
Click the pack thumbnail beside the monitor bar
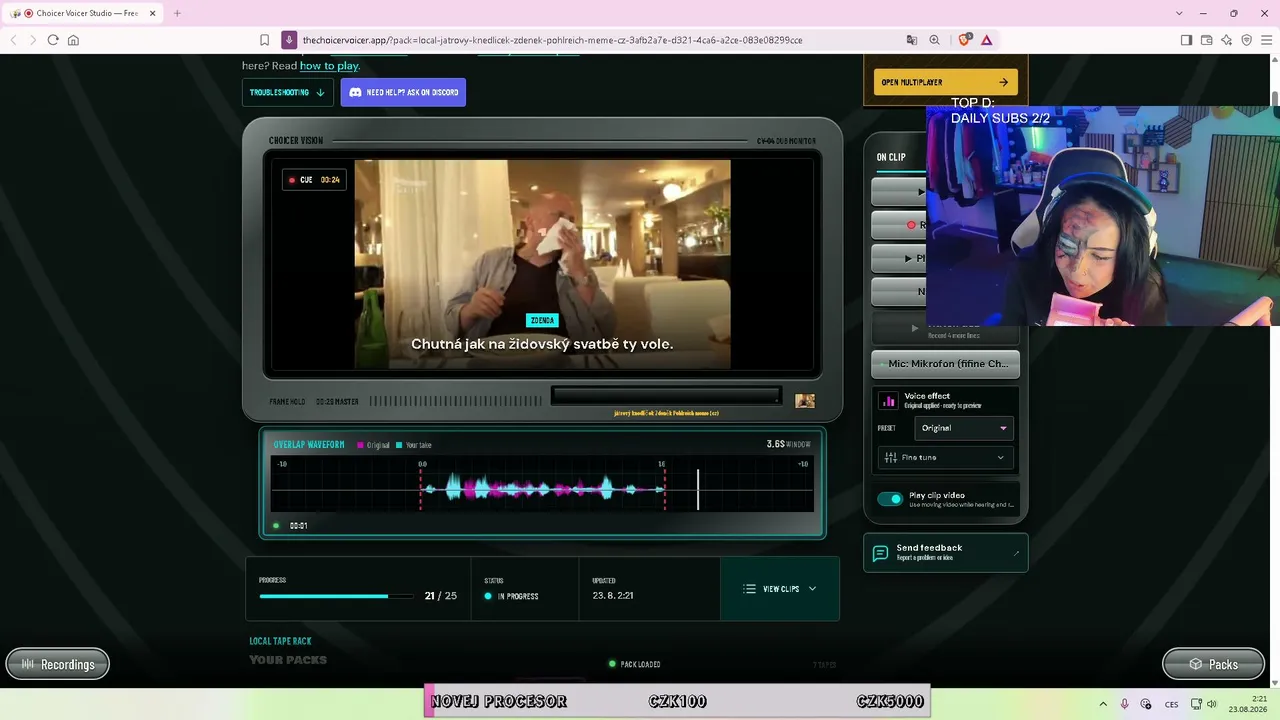pyautogui.click(x=805, y=401)
